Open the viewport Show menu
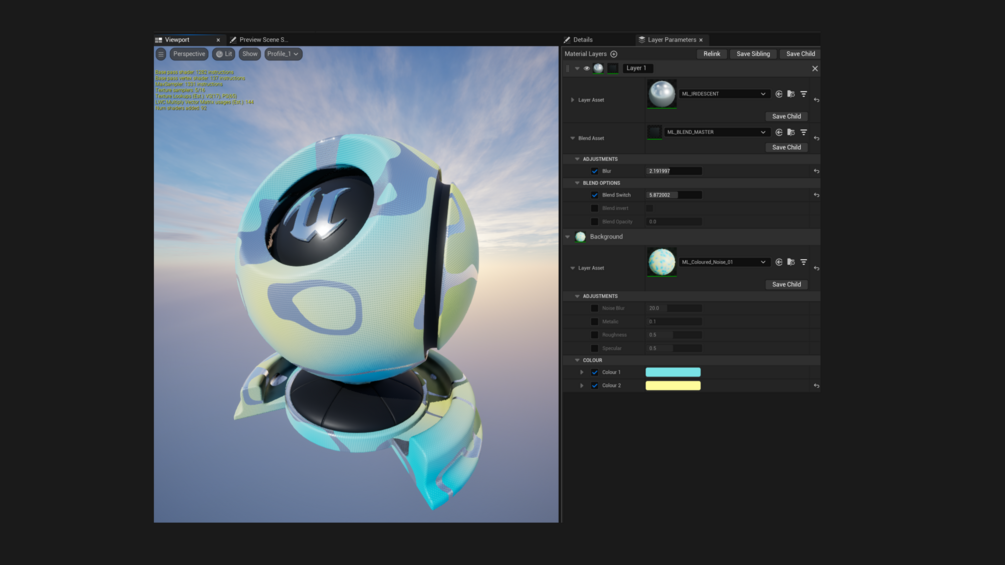Image resolution: width=1005 pixels, height=565 pixels. point(250,54)
